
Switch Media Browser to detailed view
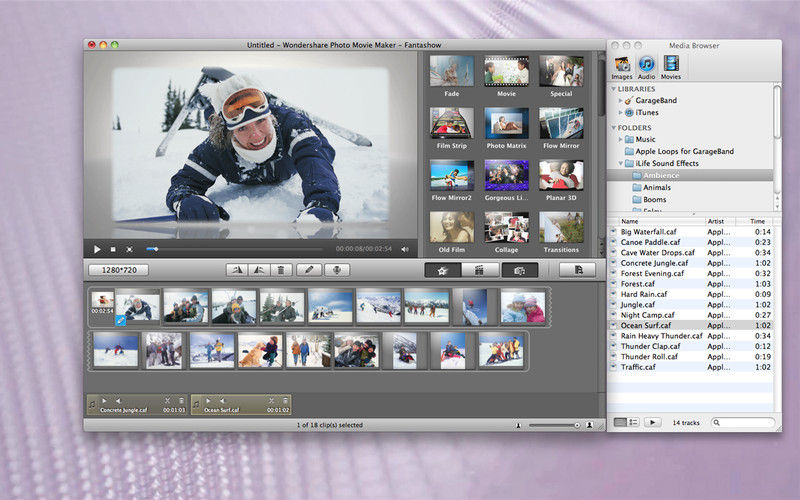[x=633, y=422]
